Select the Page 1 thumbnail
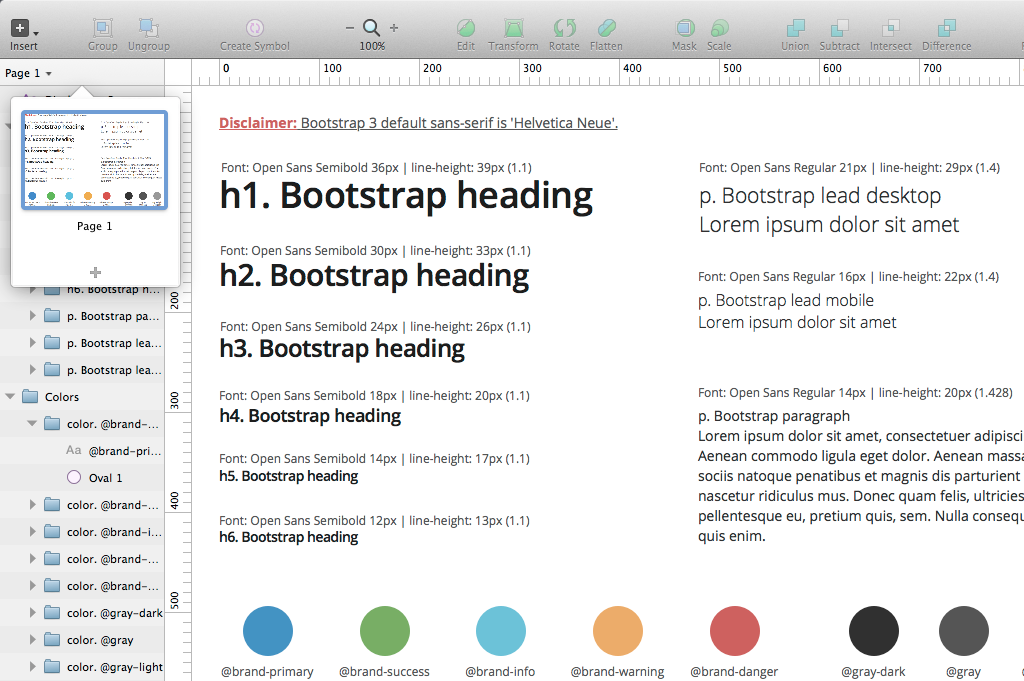The image size is (1024, 681). 95,160
